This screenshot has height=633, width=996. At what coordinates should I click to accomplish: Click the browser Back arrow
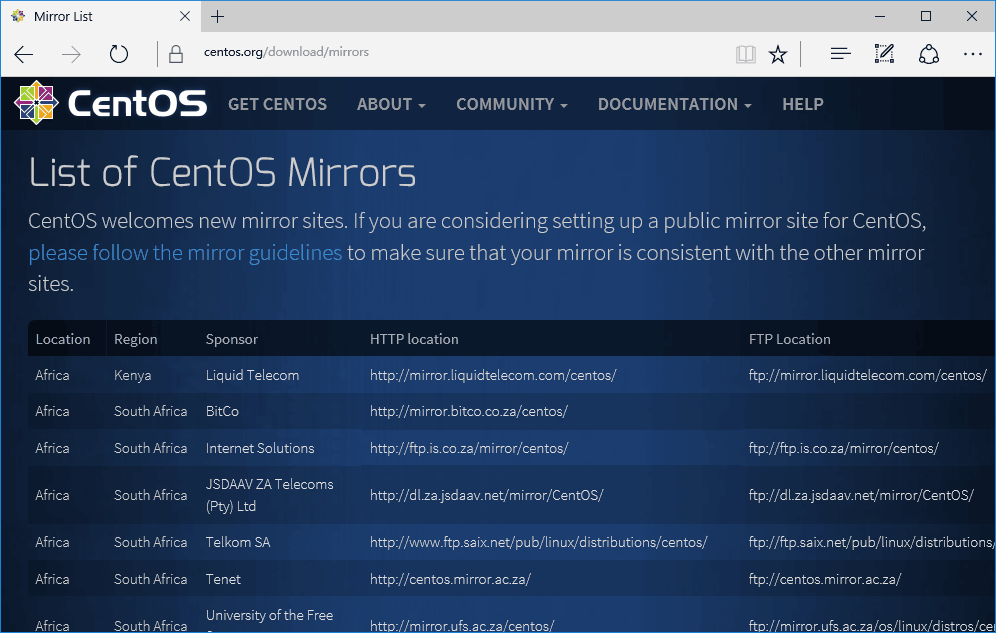coord(24,54)
